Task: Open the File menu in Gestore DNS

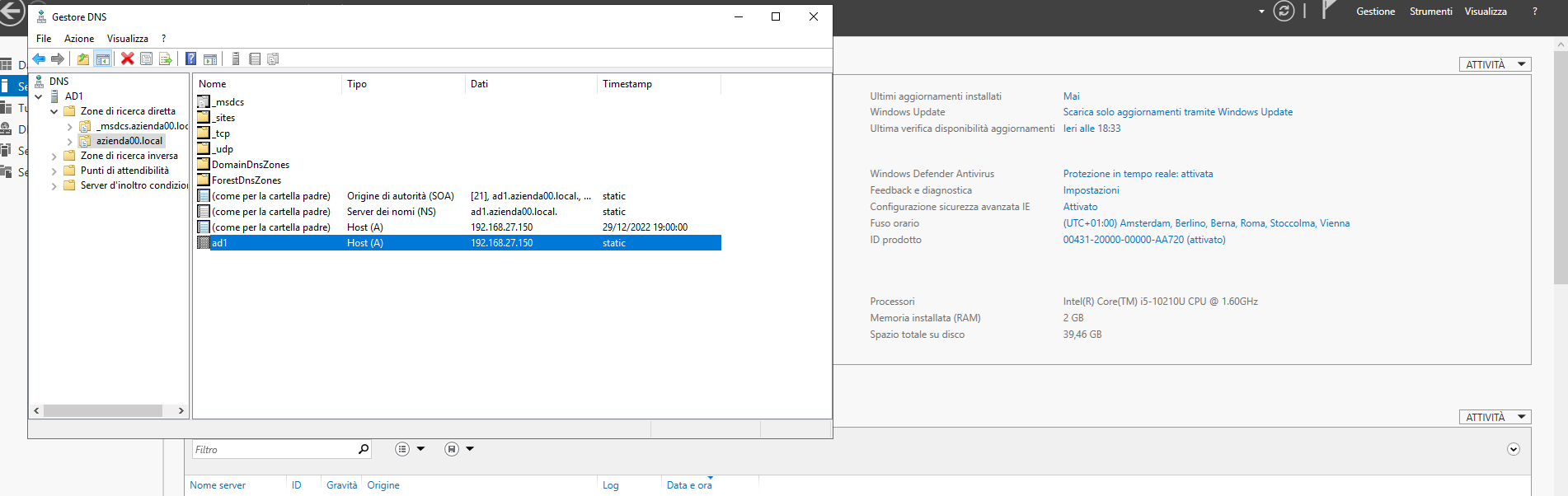Action: [x=44, y=39]
